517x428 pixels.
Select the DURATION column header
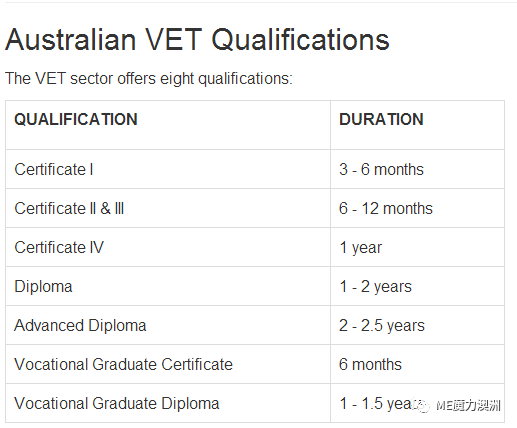381,119
